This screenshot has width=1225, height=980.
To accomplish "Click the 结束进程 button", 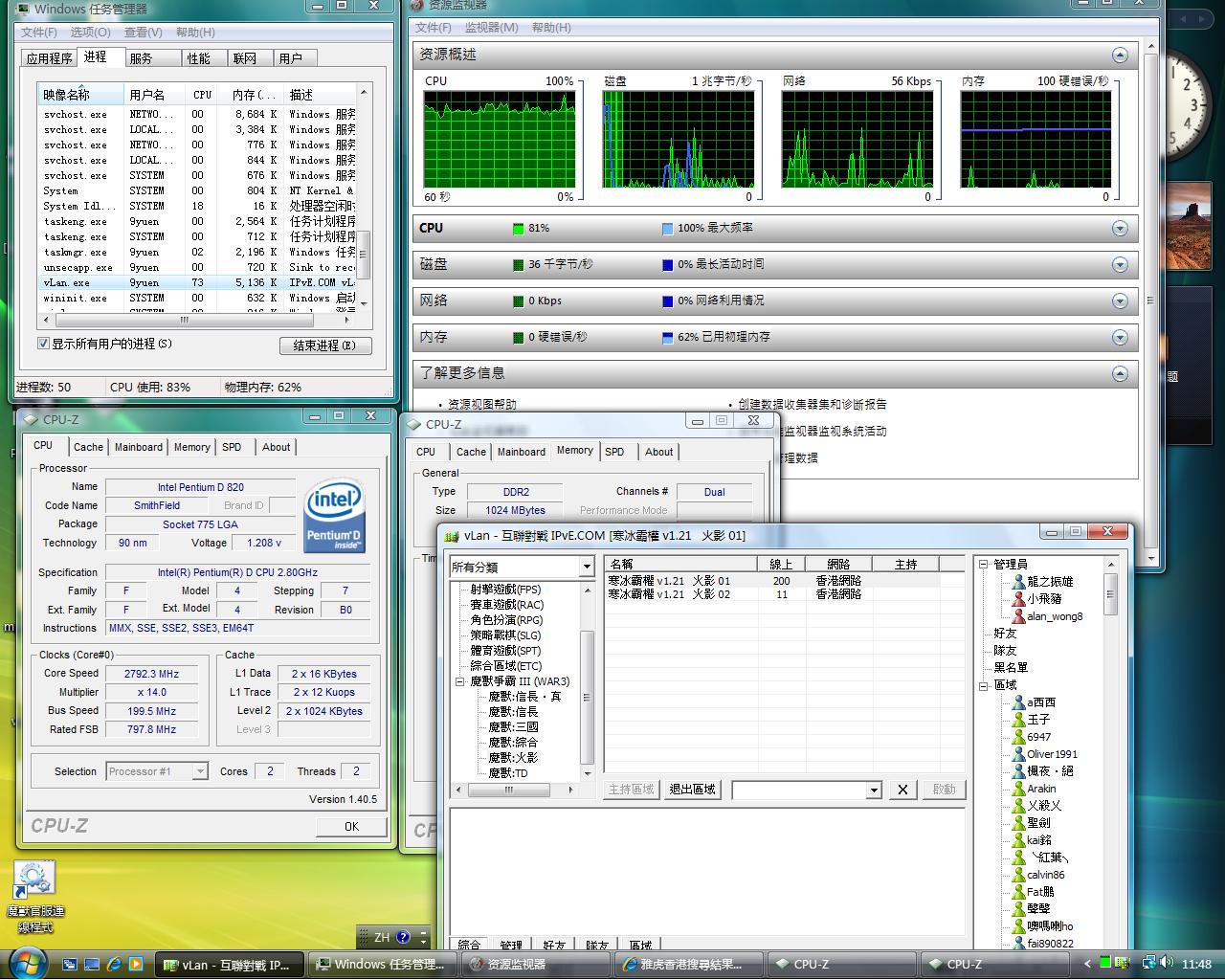I will [x=325, y=345].
